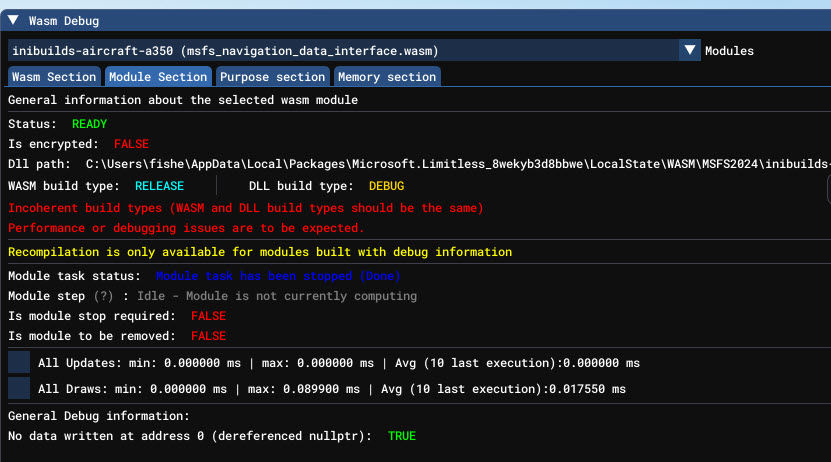Click the inibuilds-aircraft-a350 module combo box

pyautogui.click(x=342, y=50)
